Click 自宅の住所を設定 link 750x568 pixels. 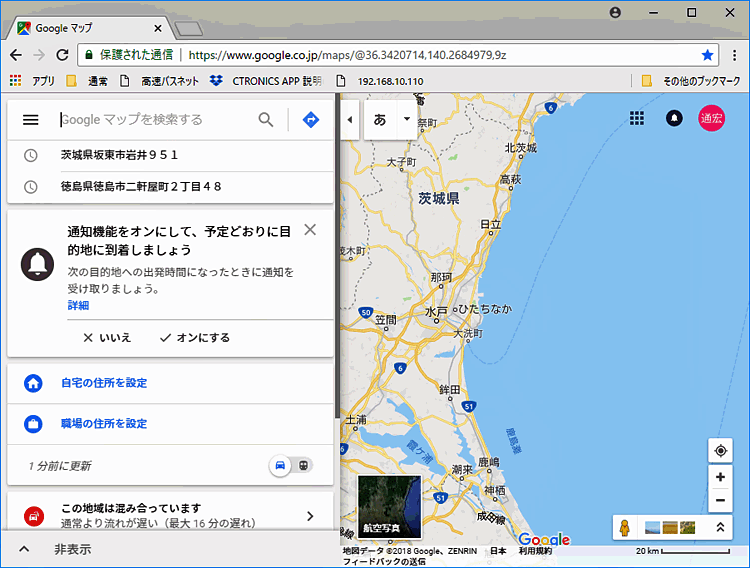point(104,383)
